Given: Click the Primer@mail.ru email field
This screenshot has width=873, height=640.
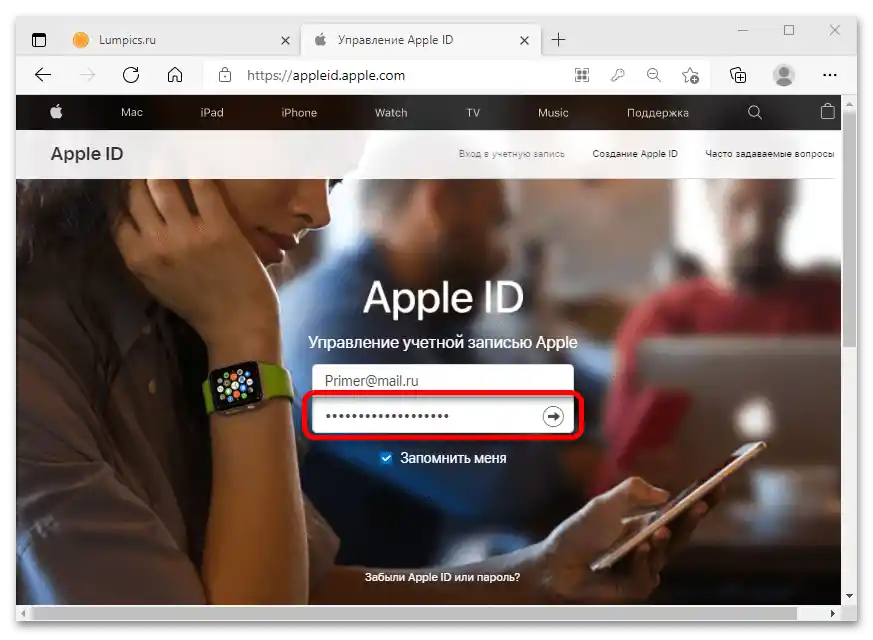Looking at the screenshot, I should pyautogui.click(x=443, y=380).
